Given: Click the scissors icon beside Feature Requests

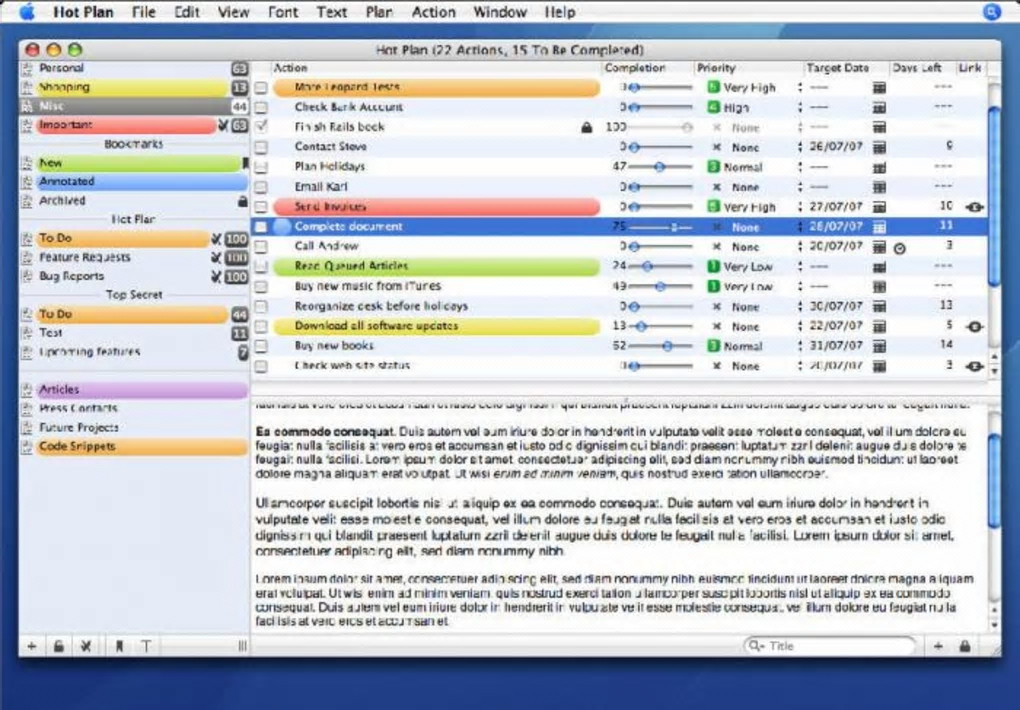Looking at the screenshot, I should click(x=216, y=258).
